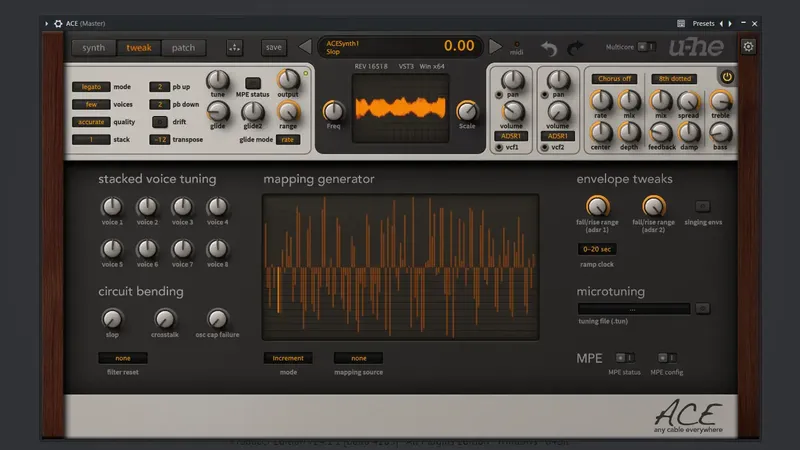Screen dimensions: 800x450
Task: Click the osc cap failure knob
Action: click(x=217, y=319)
